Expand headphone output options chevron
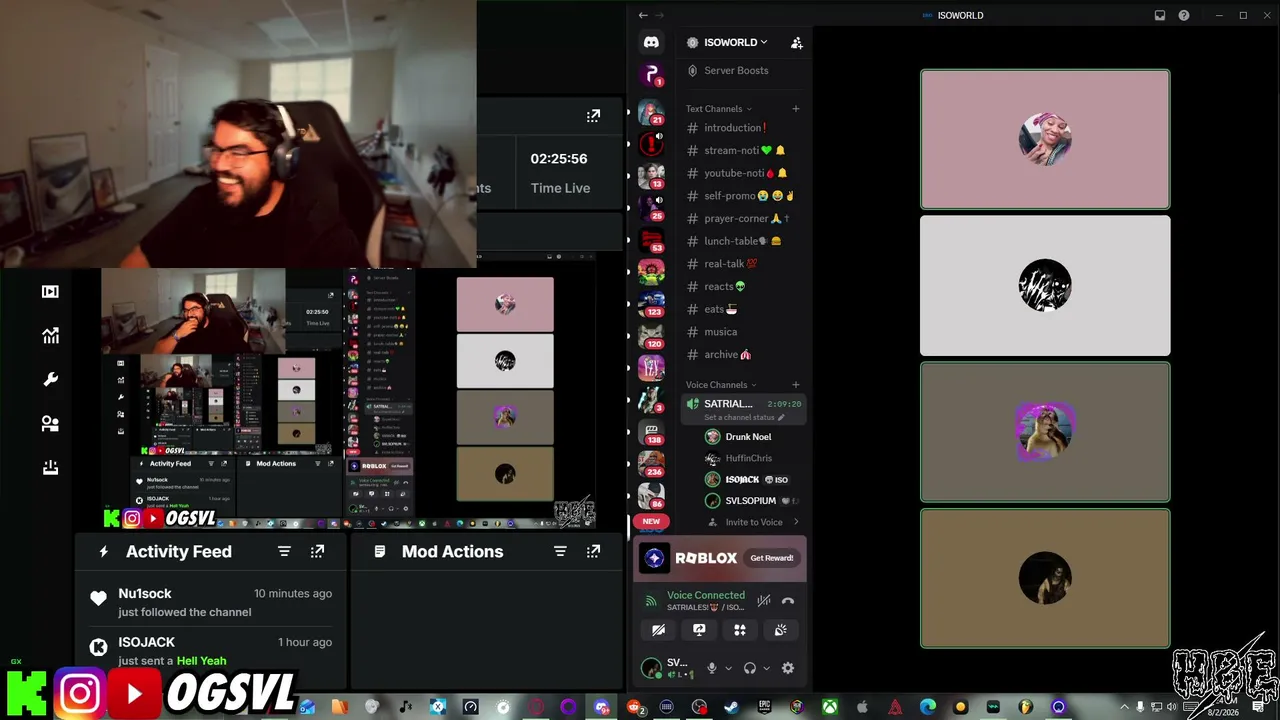 tap(766, 668)
